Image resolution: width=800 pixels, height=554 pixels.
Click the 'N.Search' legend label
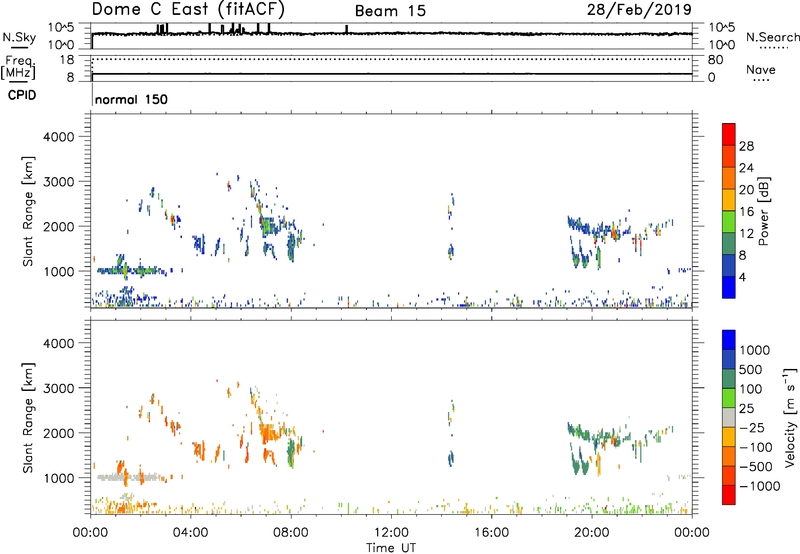(772, 37)
